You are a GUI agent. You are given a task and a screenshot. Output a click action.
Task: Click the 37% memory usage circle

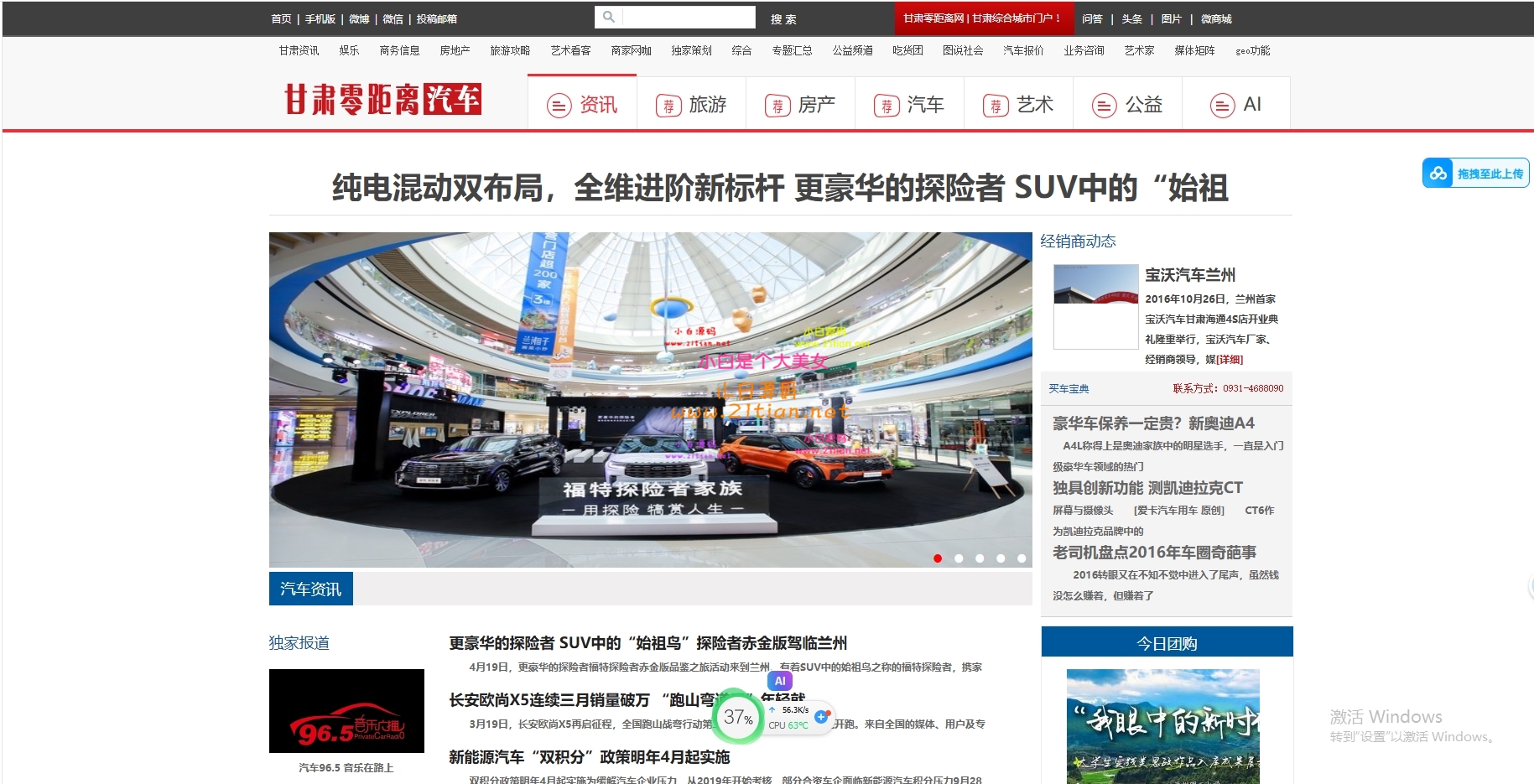click(x=738, y=717)
